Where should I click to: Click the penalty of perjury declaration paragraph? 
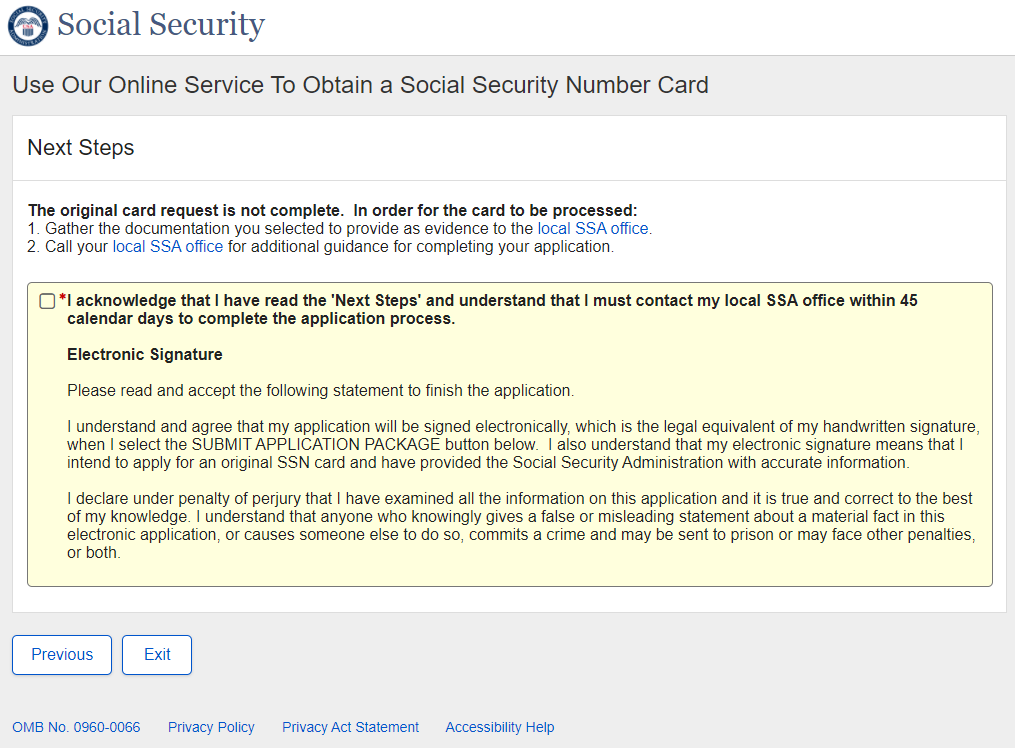pyautogui.click(x=520, y=525)
